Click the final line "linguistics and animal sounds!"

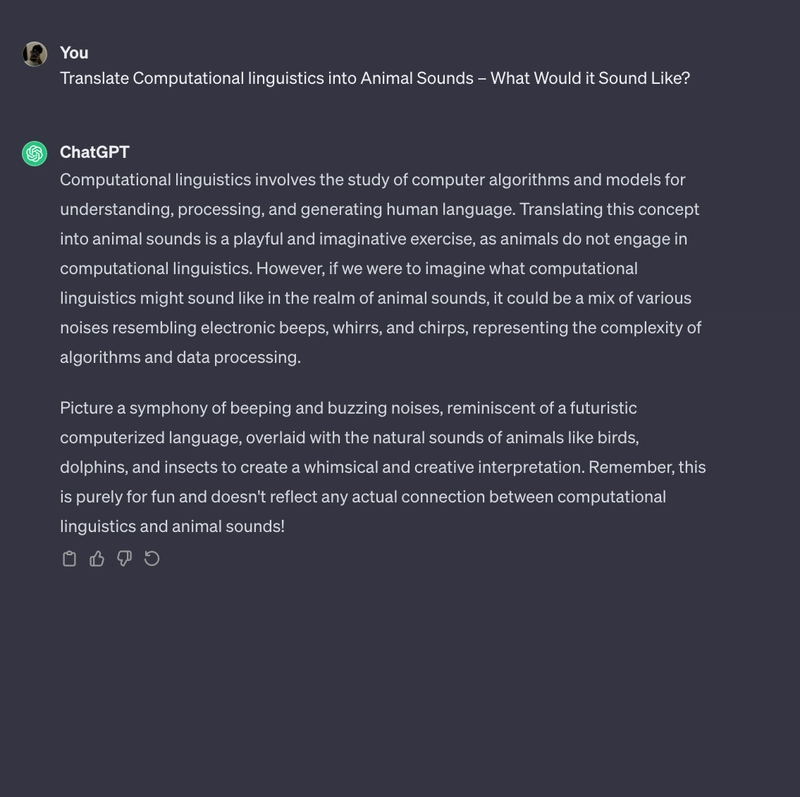click(172, 527)
